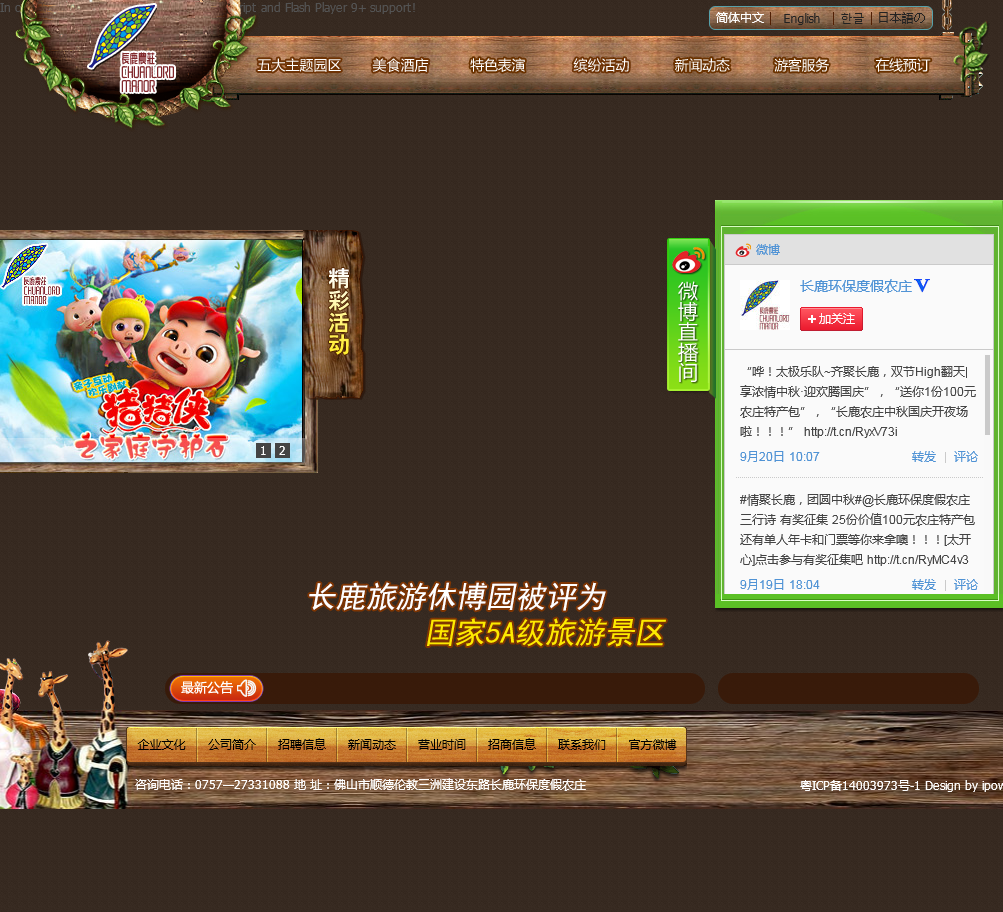Open the 精彩活动 wooden sign
1003x912 pixels.
click(x=337, y=313)
